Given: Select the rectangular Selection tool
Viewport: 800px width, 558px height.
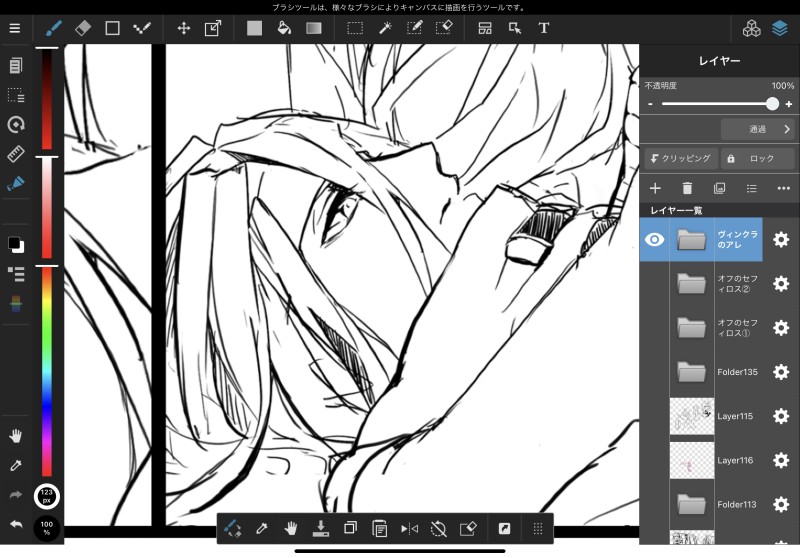Looking at the screenshot, I should click(x=355, y=28).
